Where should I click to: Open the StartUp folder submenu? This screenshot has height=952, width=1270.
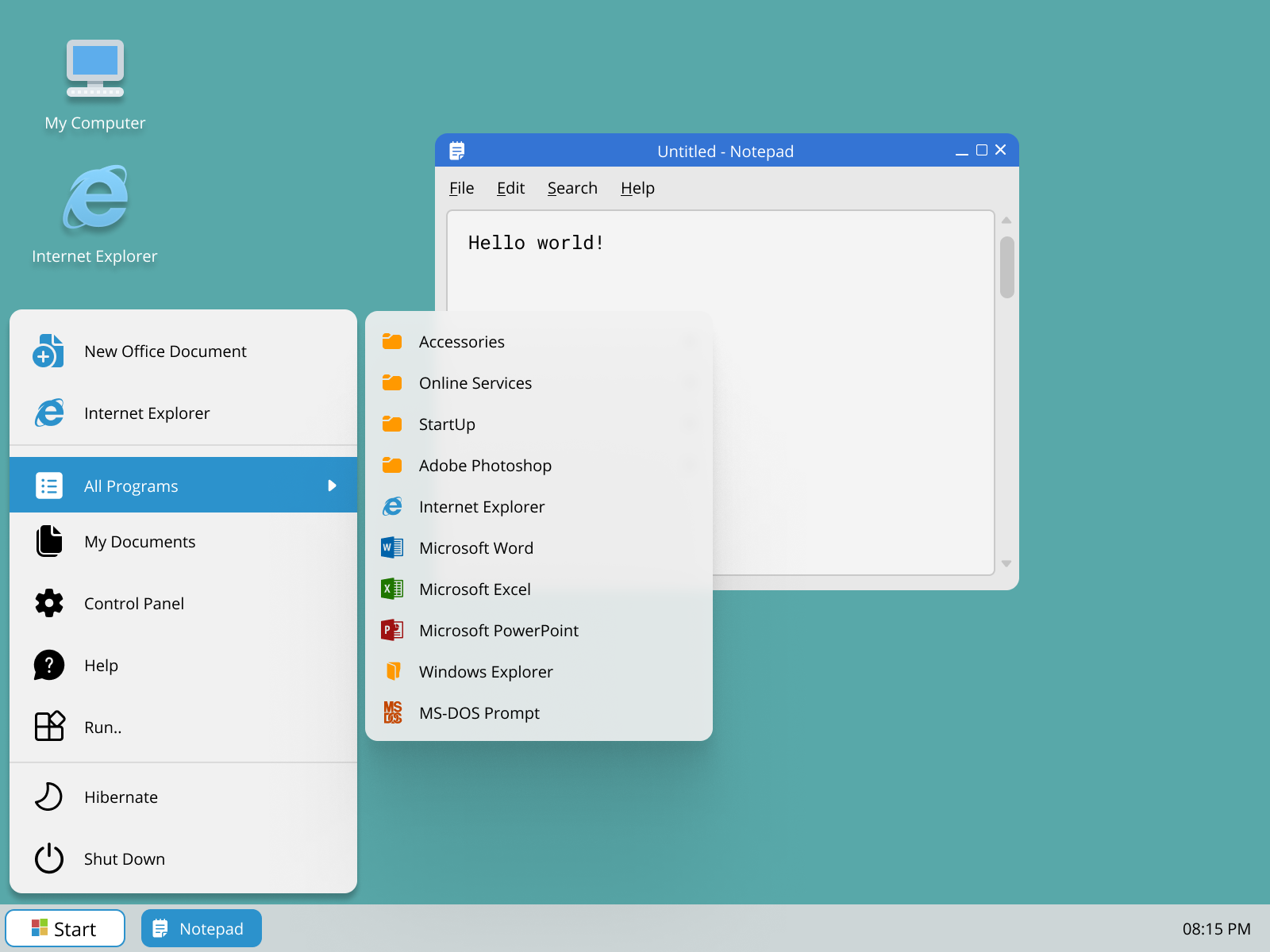pos(447,424)
